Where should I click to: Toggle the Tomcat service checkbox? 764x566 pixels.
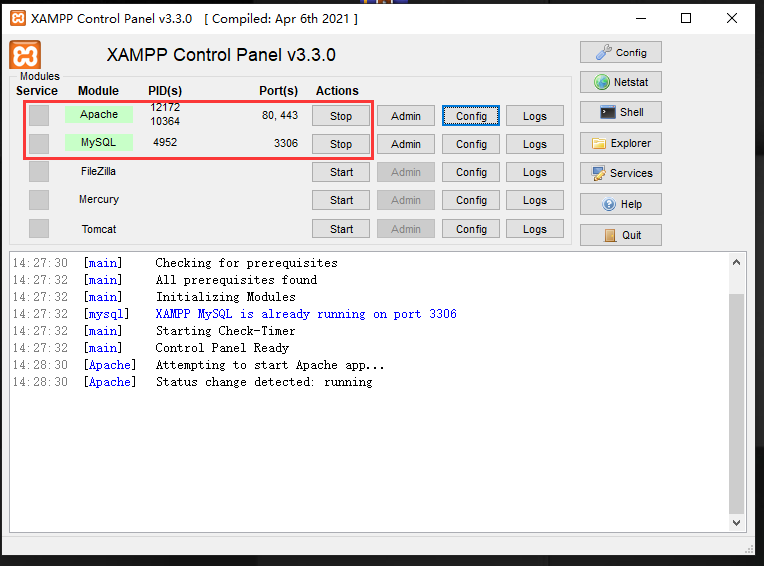coord(39,228)
